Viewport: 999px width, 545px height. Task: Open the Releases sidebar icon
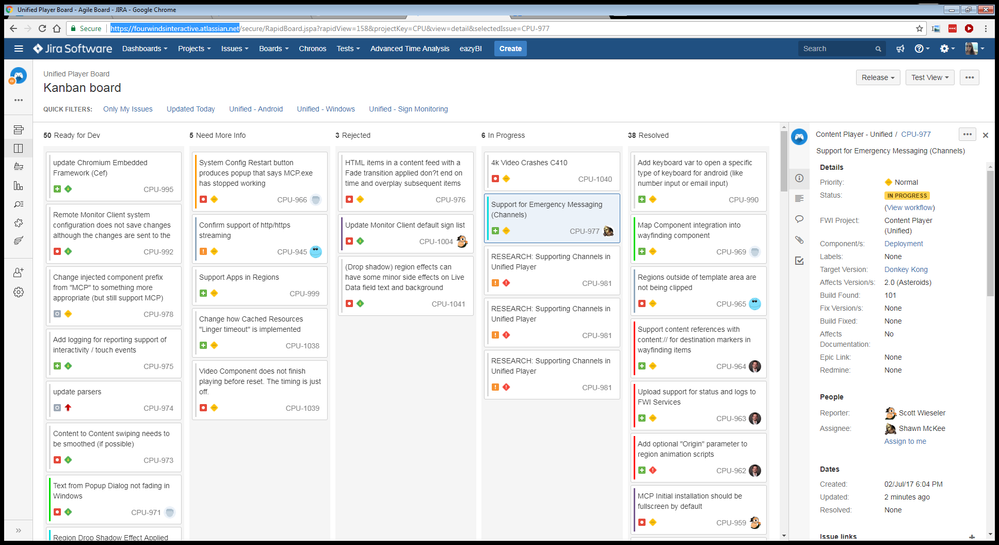tap(18, 166)
